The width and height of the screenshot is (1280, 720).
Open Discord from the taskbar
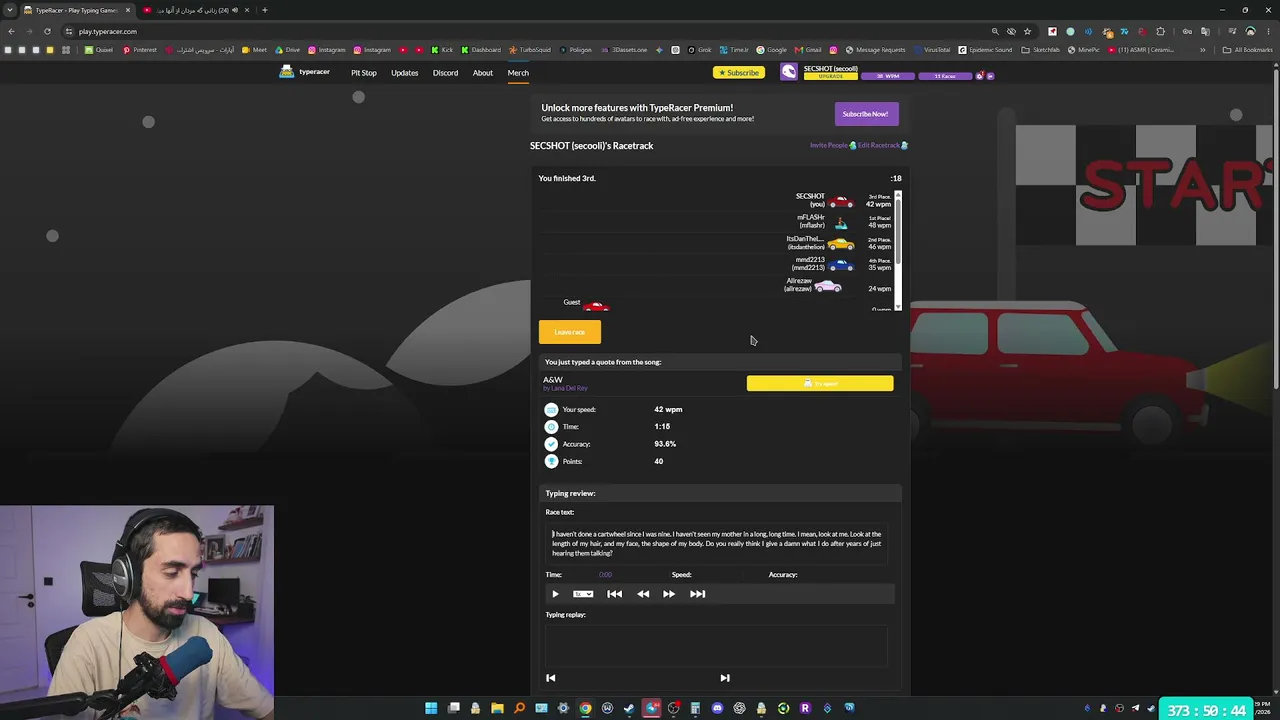pyautogui.click(x=717, y=708)
